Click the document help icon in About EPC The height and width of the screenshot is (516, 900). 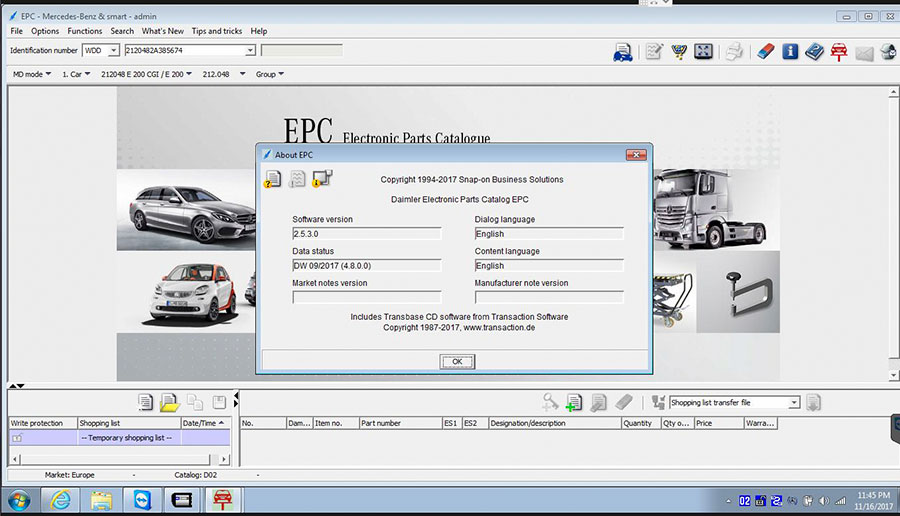coord(272,179)
